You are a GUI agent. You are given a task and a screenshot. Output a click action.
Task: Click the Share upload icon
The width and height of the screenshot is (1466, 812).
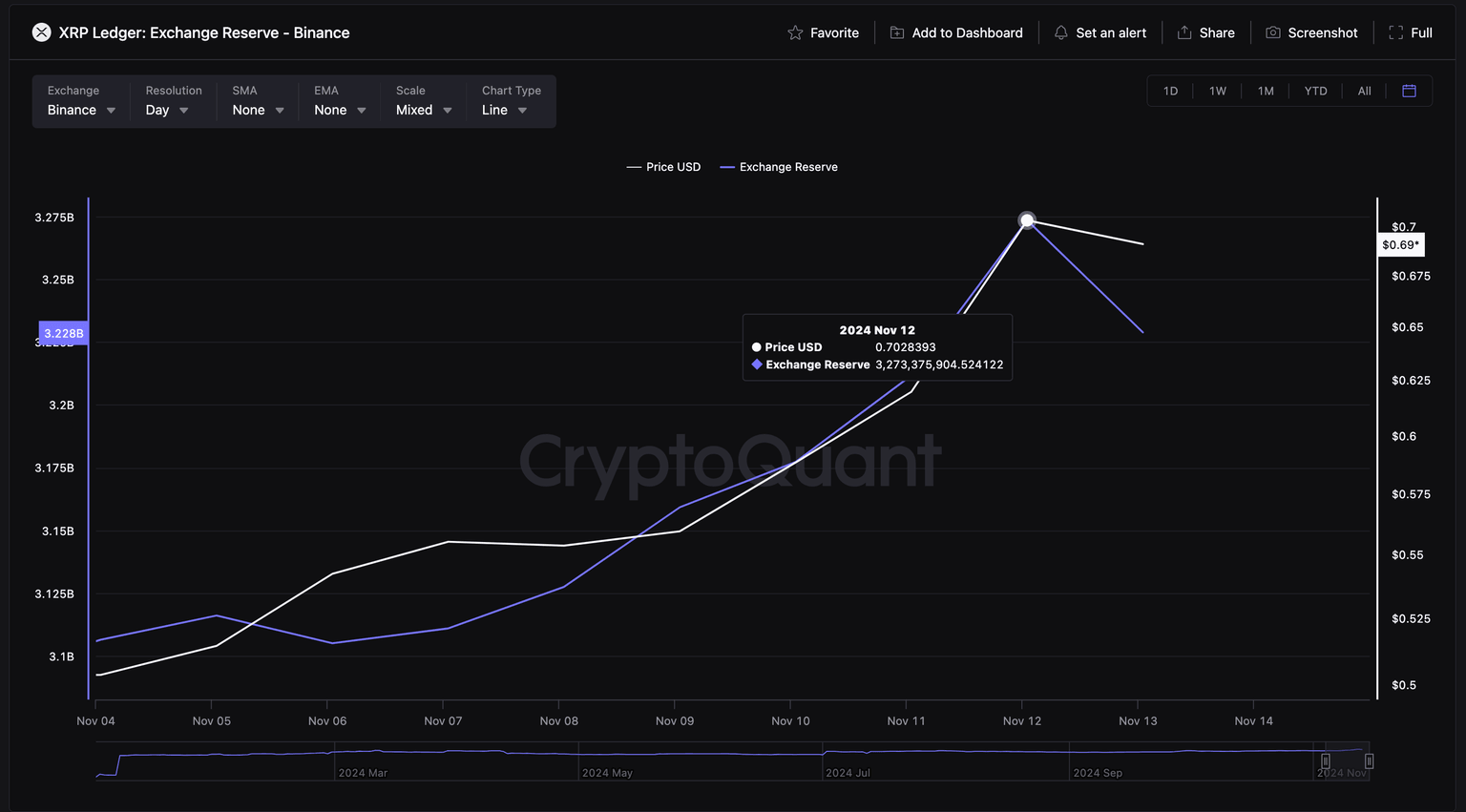tap(1184, 32)
